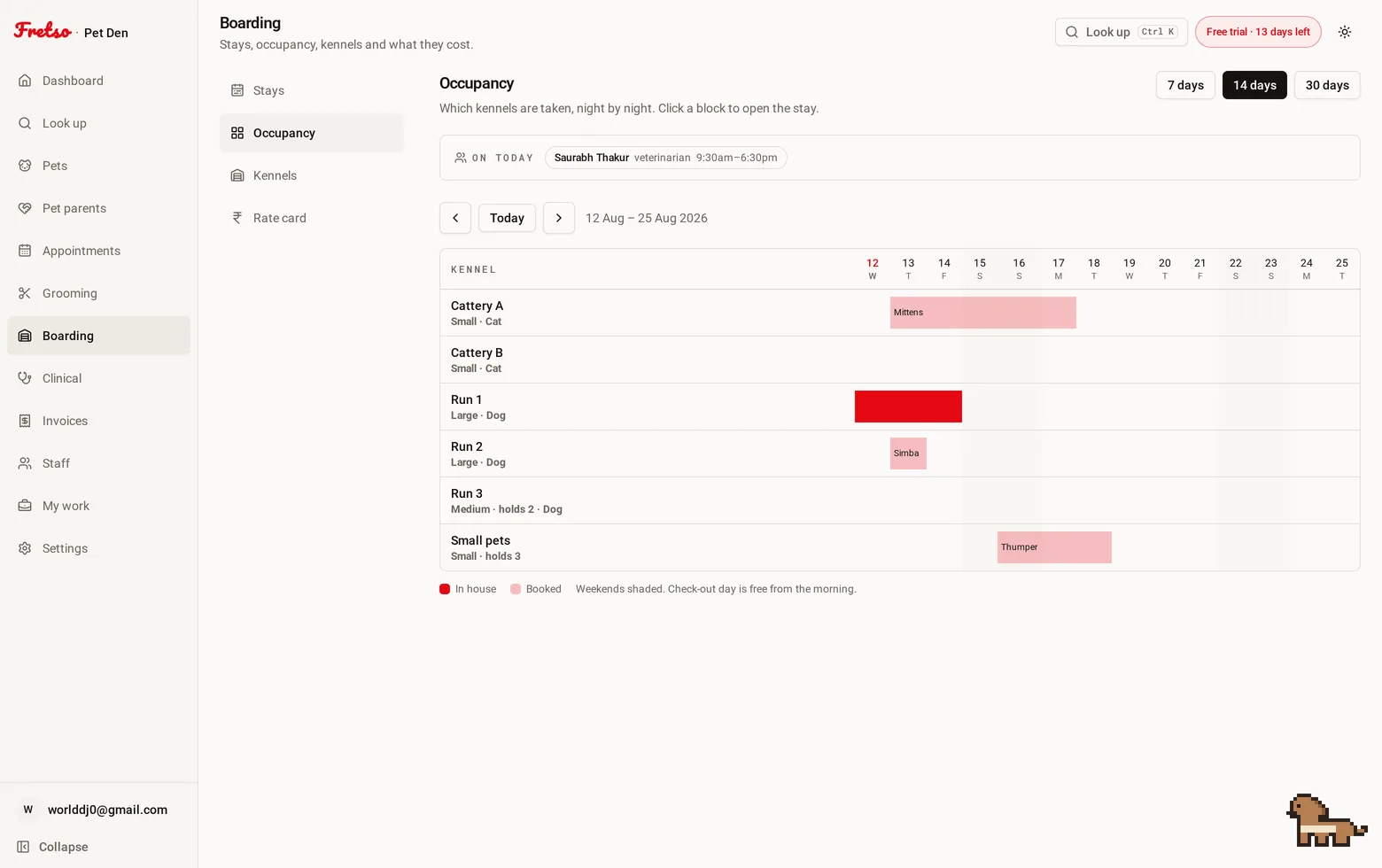
Task: Open Saurabh Thakur staff chip
Action: [666, 158]
